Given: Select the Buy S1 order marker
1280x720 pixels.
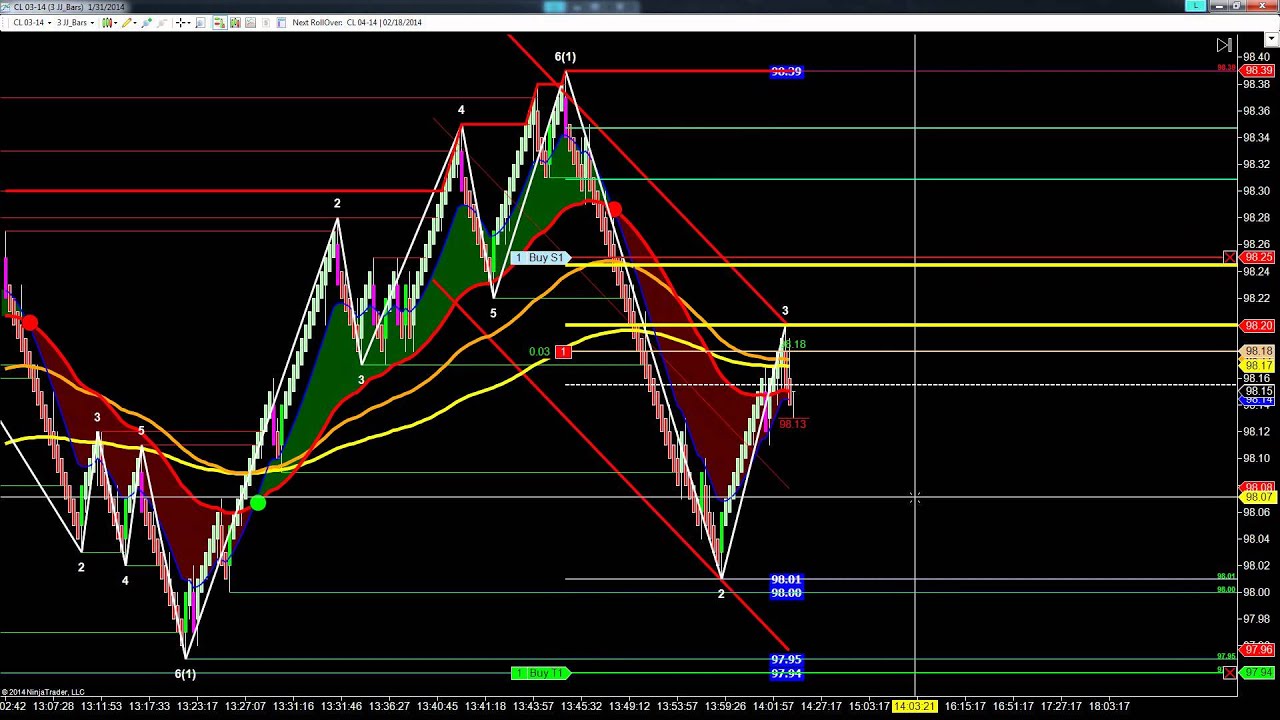Looking at the screenshot, I should coord(539,258).
